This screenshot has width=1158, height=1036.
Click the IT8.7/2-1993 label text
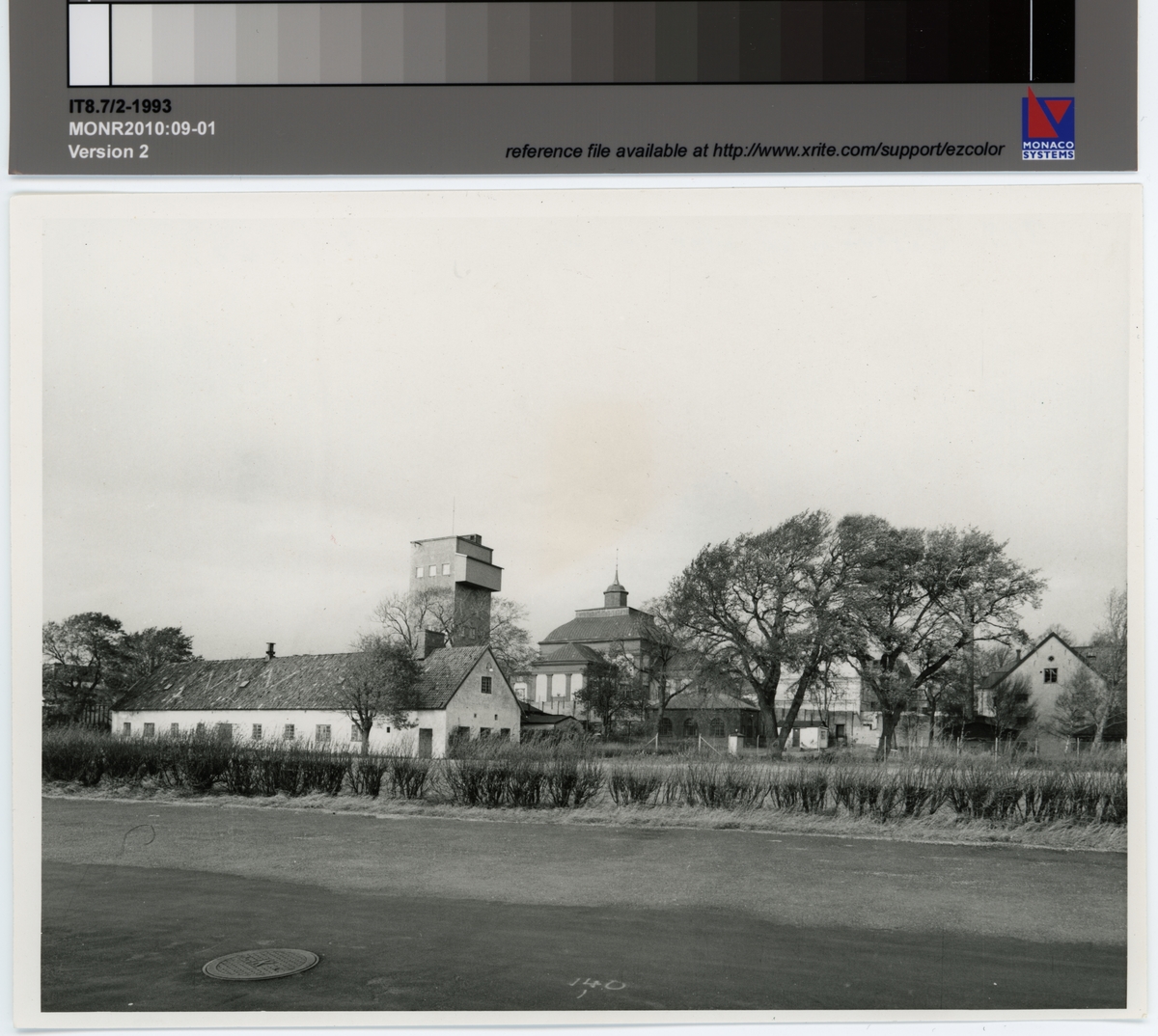coord(120,107)
